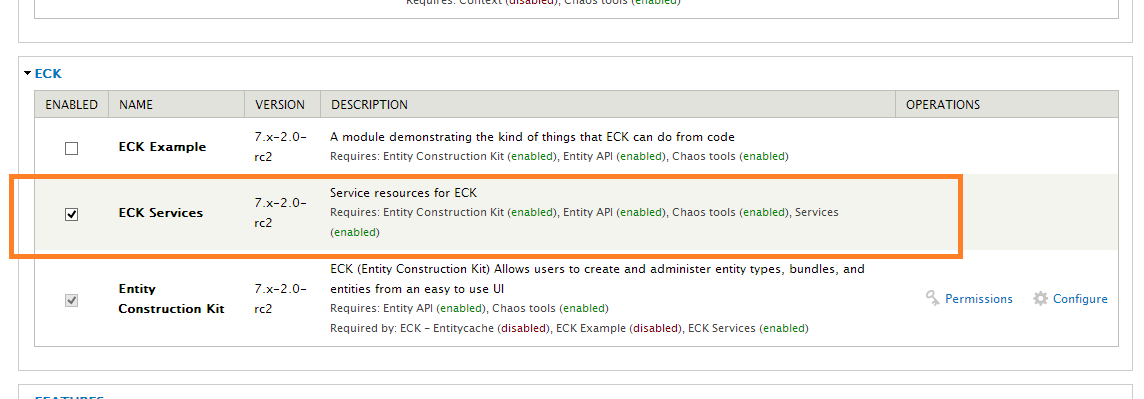Screen dimensions: 1144x399
Task: Click the key icon beside Permissions
Action: click(x=932, y=298)
